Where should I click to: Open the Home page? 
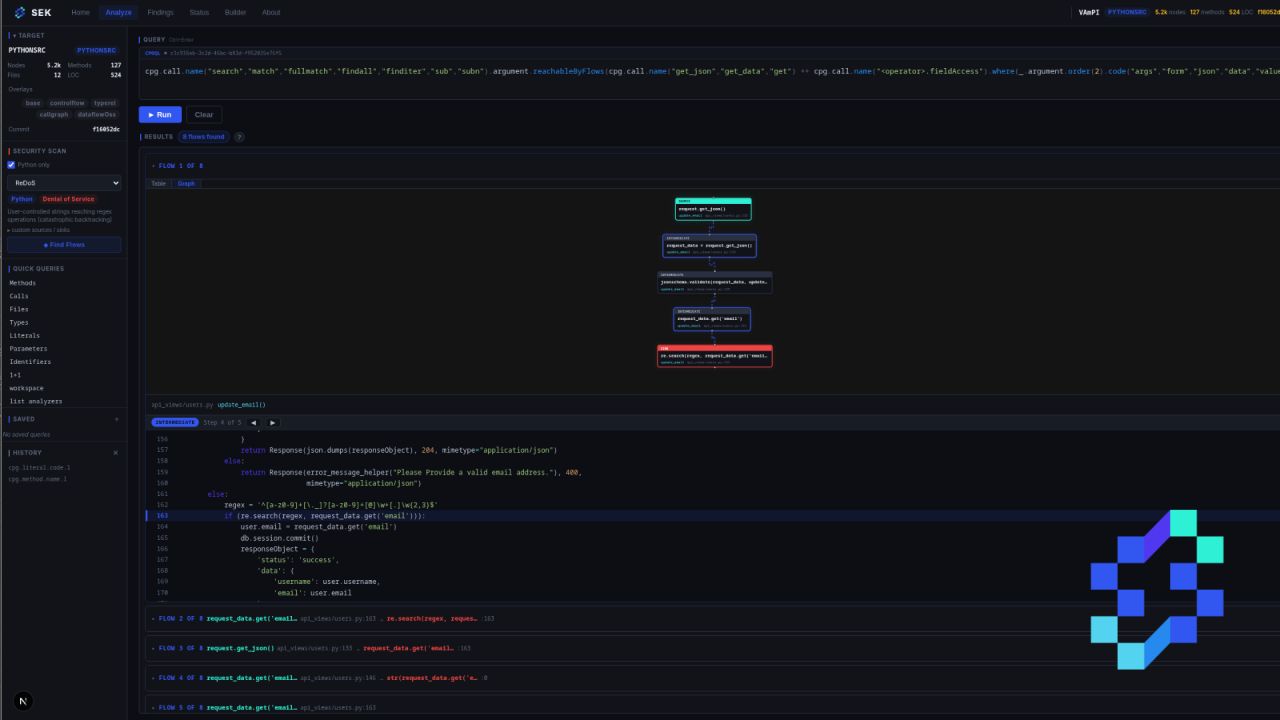80,12
